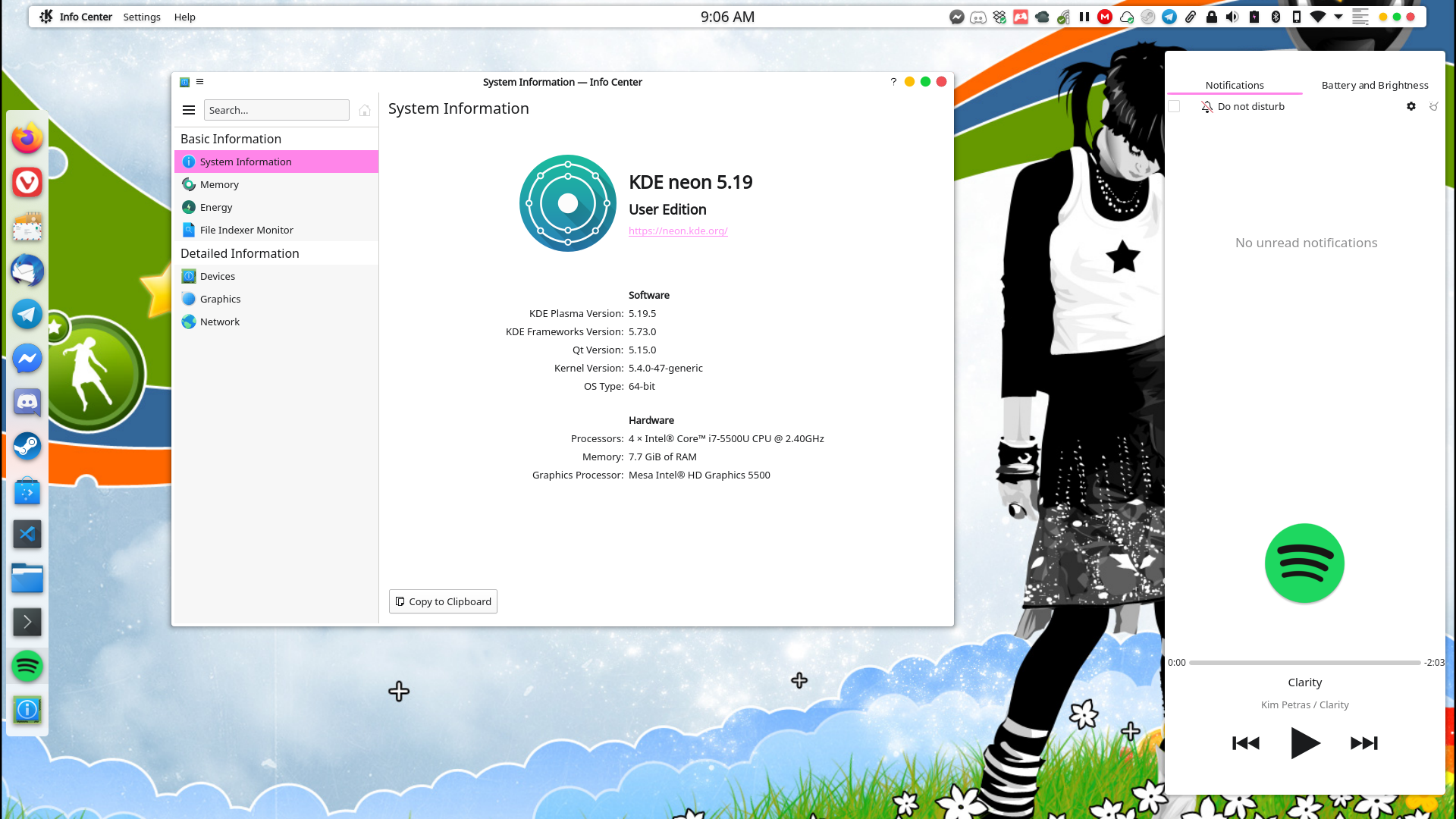Click the Info Center search field
The image size is (1456, 819).
[x=276, y=110]
